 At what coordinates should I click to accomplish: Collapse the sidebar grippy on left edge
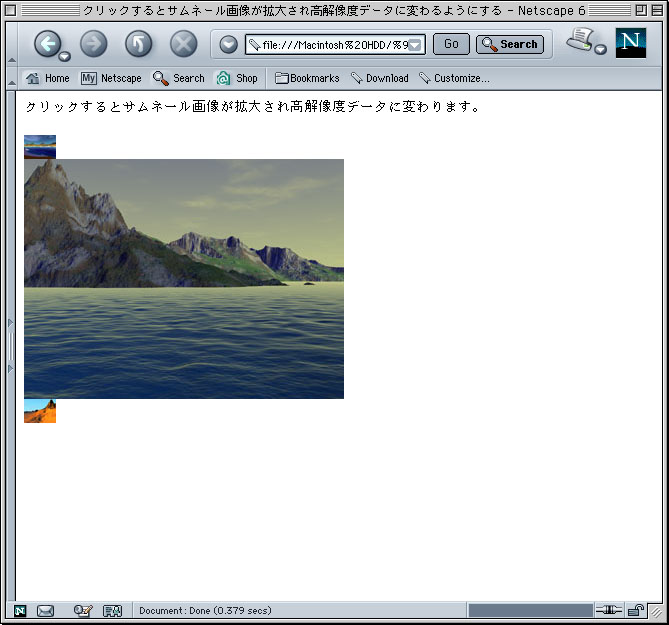click(x=11, y=345)
